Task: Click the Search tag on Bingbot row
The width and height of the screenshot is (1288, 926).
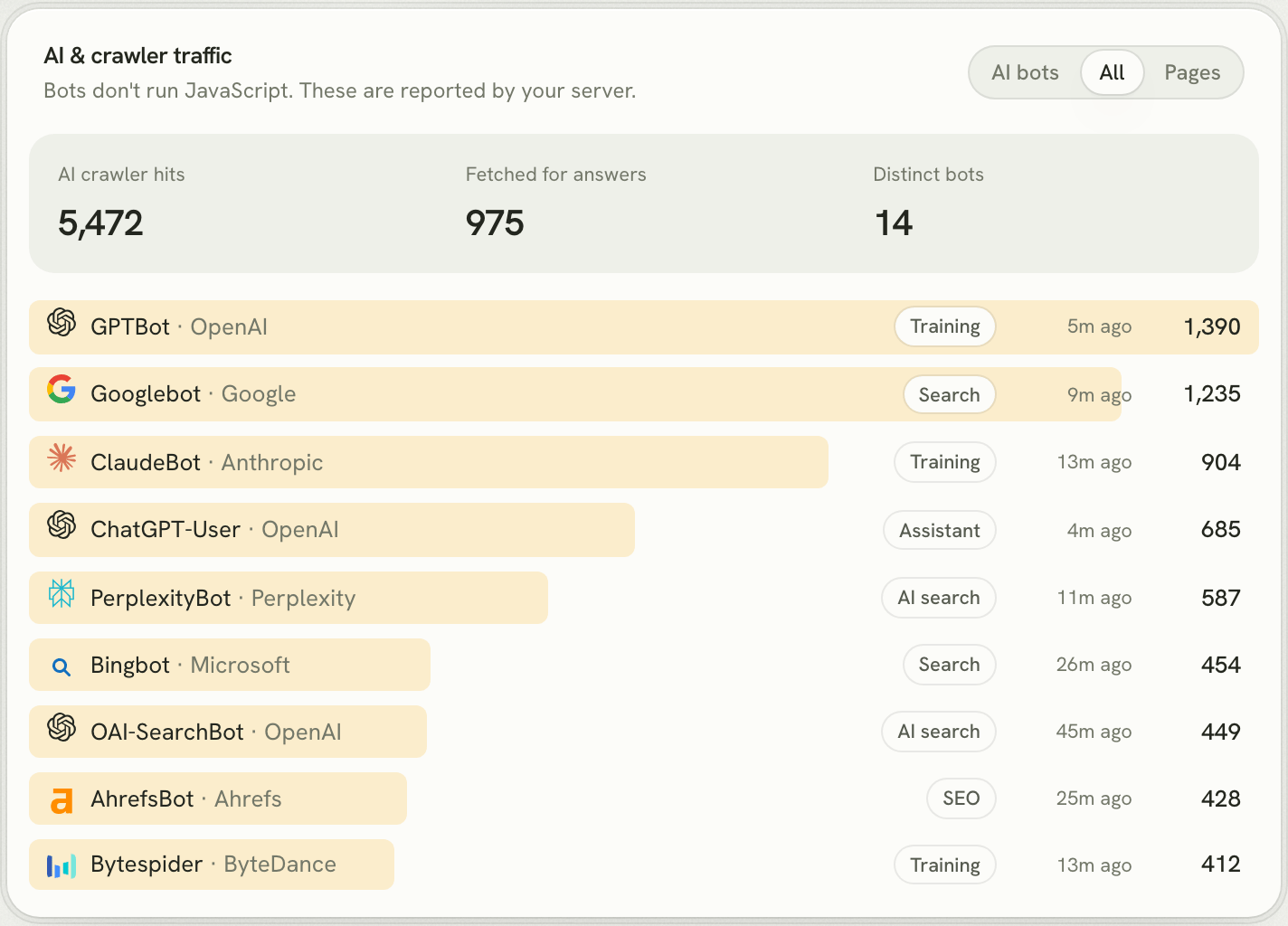Action: tap(950, 665)
